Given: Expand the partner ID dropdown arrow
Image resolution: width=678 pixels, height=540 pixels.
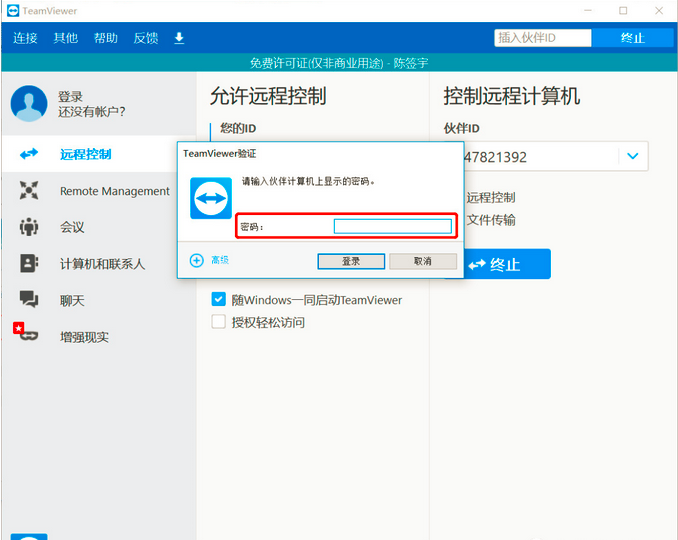Looking at the screenshot, I should (632, 156).
